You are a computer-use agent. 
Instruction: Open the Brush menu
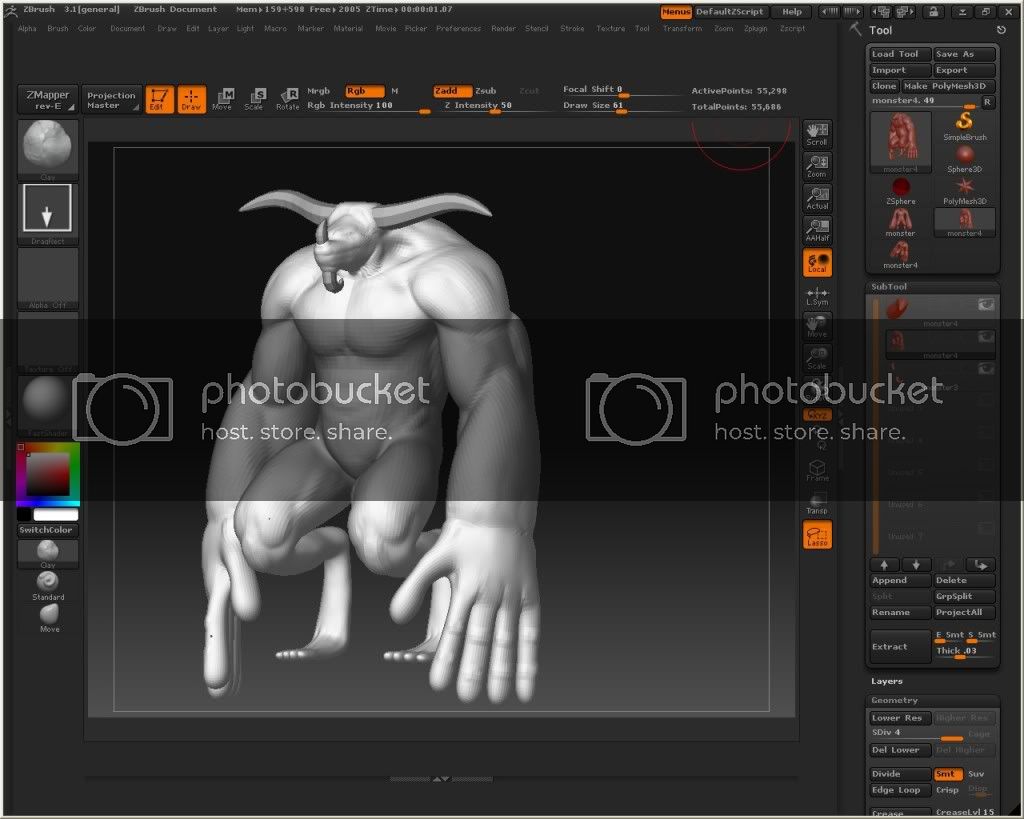coord(57,29)
